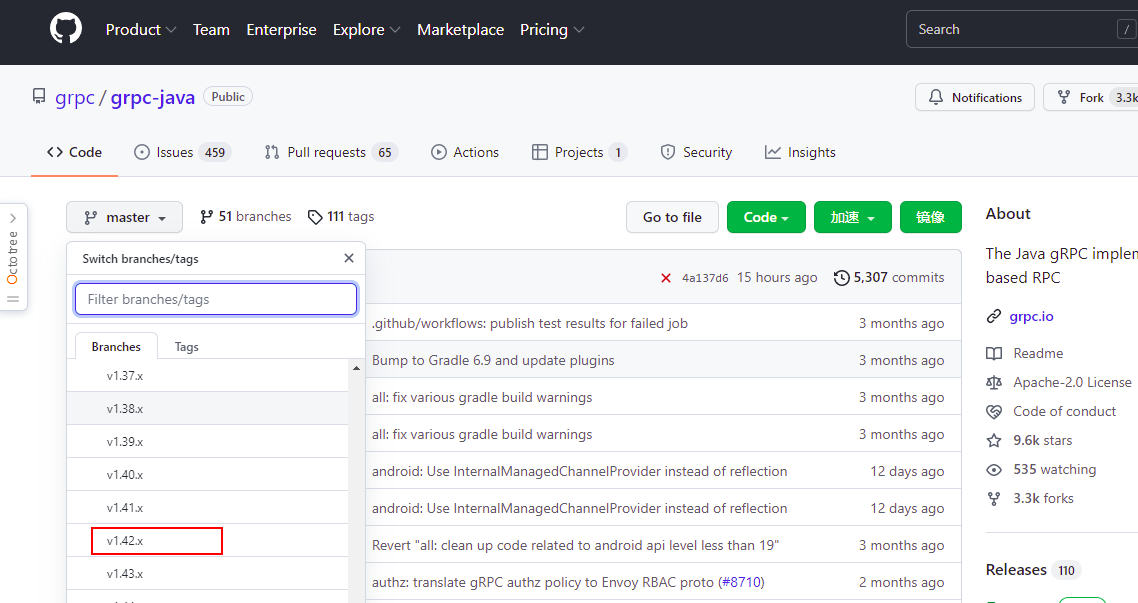Click the eye watching icon
Image resolution: width=1138 pixels, height=603 pixels.
[x=994, y=469]
